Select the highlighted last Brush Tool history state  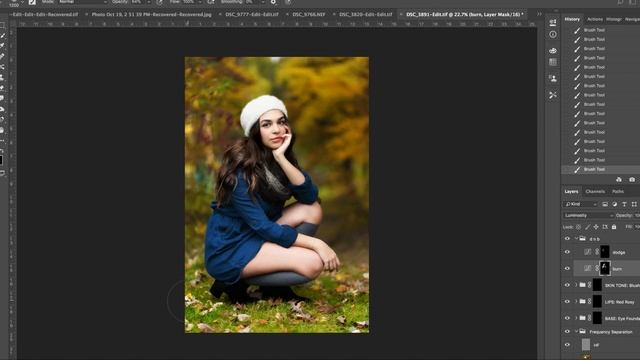tap(600, 169)
